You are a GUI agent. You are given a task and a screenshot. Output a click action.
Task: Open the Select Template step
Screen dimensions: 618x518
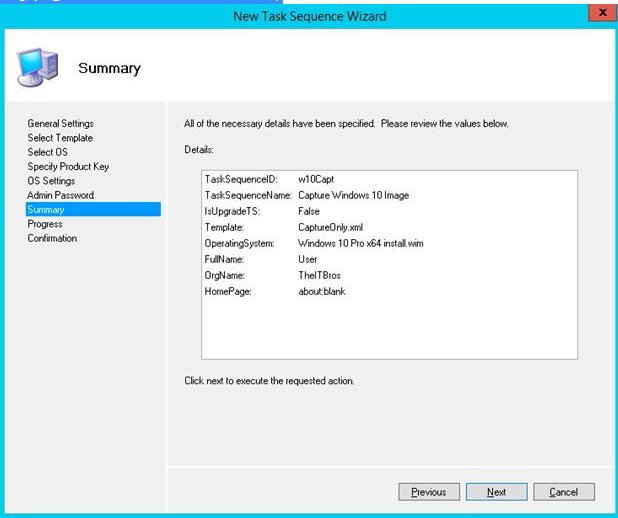click(60, 138)
